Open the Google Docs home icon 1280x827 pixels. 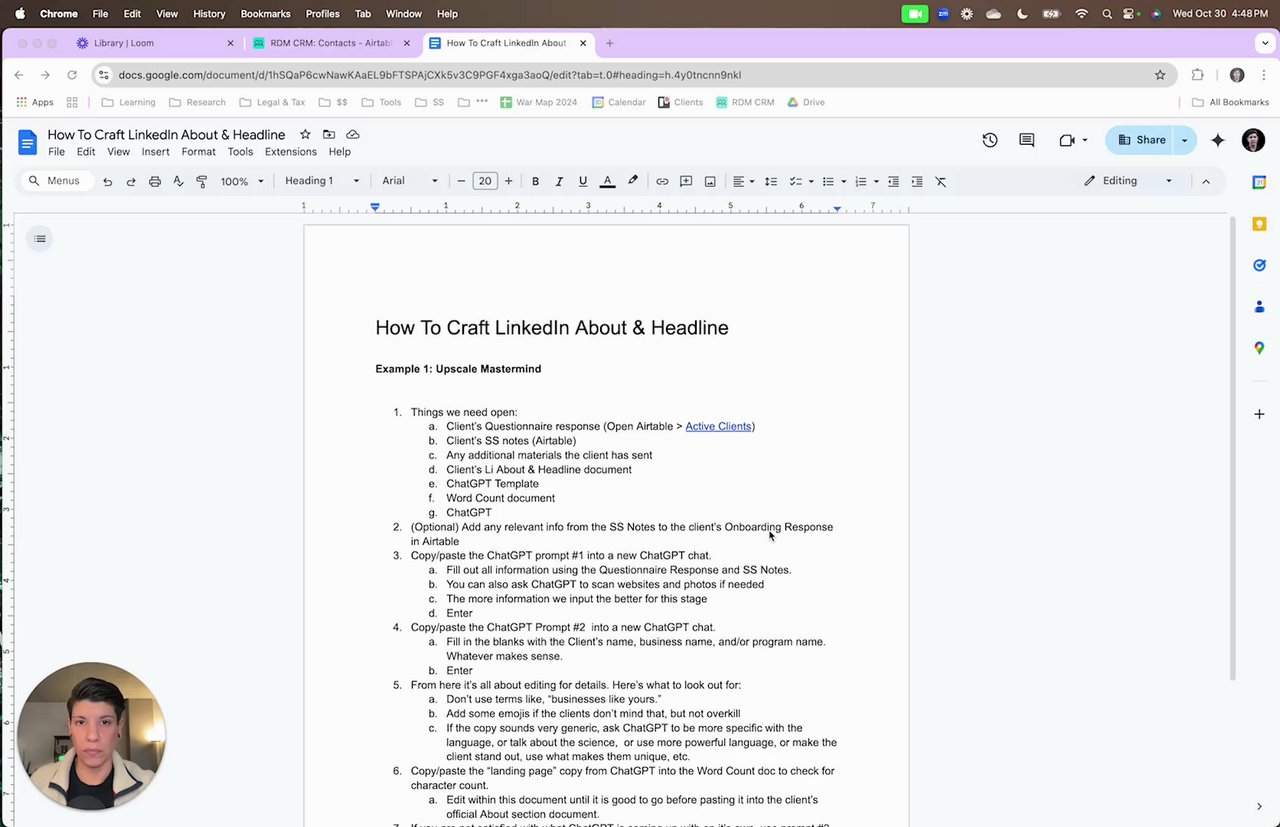pos(27,142)
